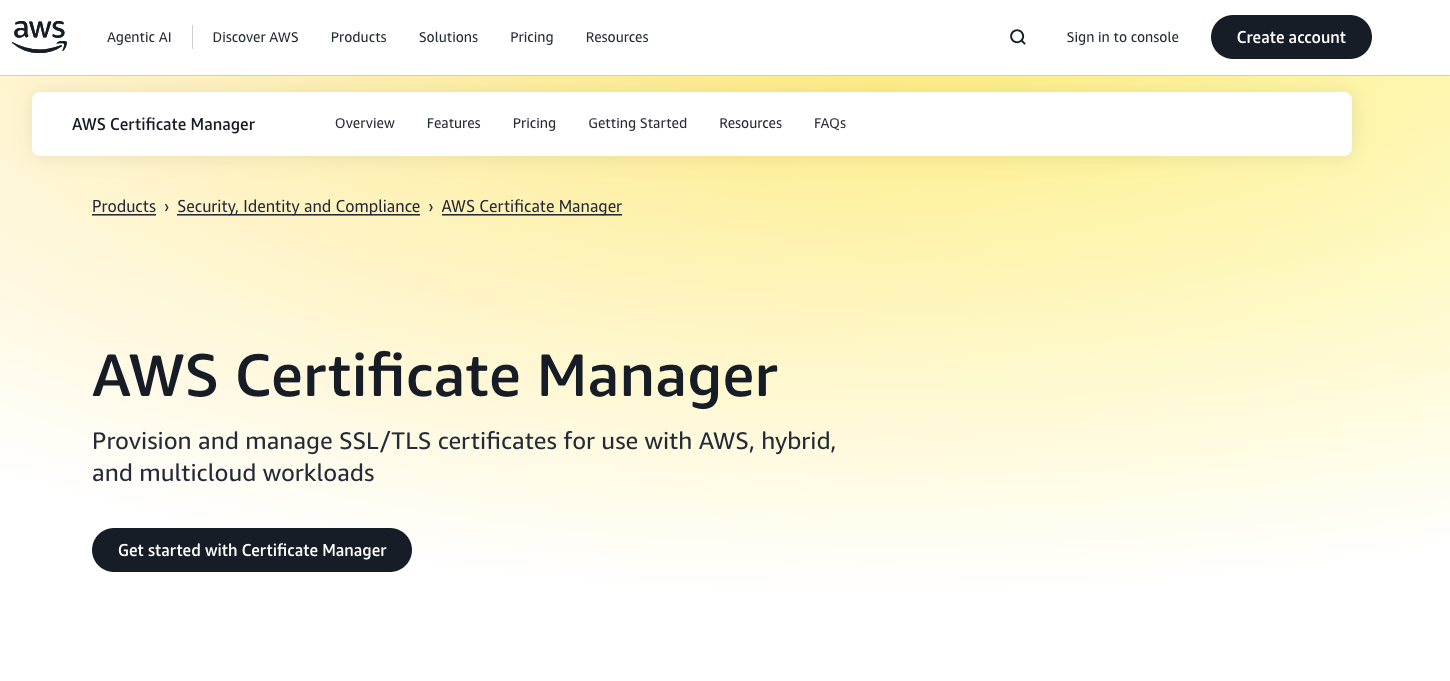Follow the Security, Identity and Compliance breadcrumb
The width and height of the screenshot is (1450, 681).
click(x=298, y=206)
